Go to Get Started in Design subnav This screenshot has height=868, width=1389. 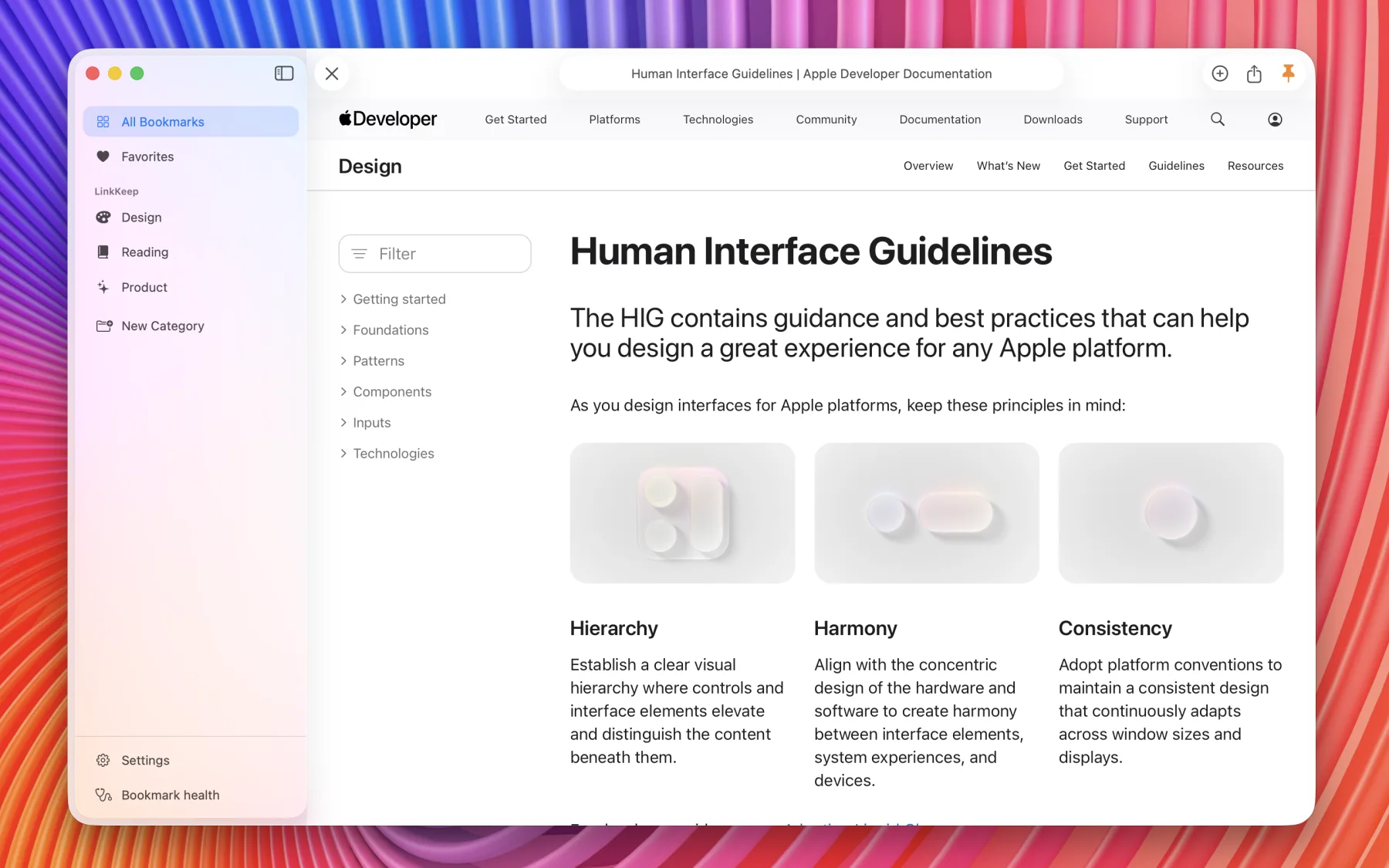point(1094,166)
